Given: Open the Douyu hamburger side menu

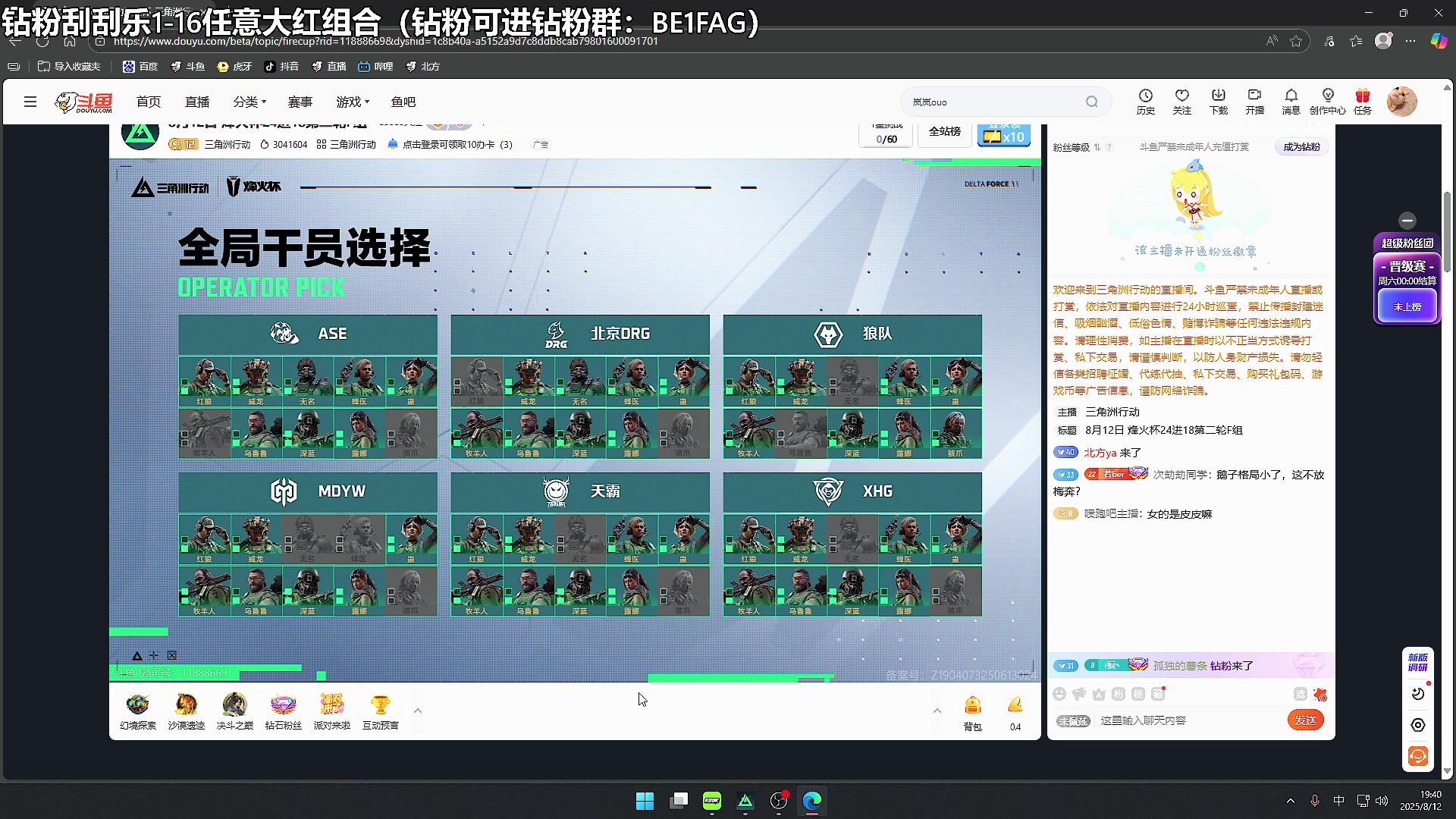Looking at the screenshot, I should (30, 102).
